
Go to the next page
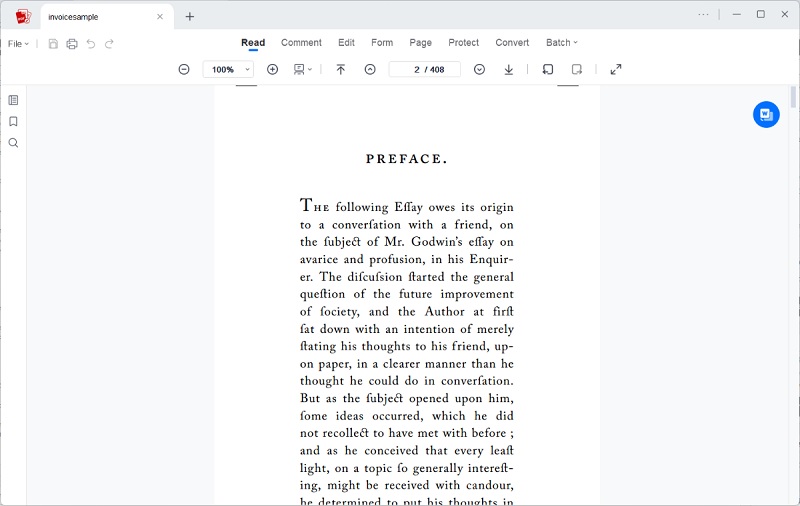[x=479, y=69]
